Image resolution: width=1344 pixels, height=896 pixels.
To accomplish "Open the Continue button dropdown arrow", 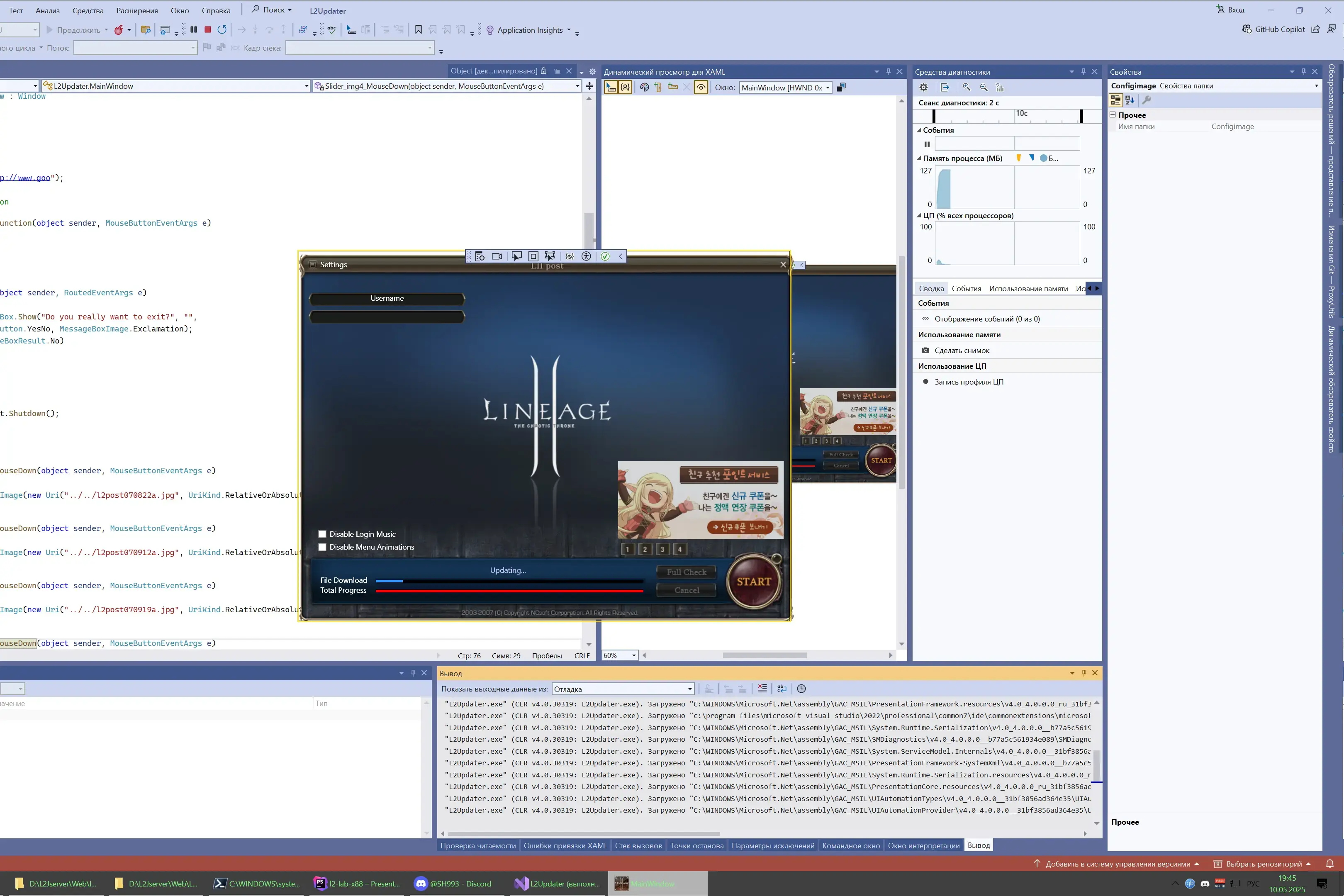I will point(106,30).
